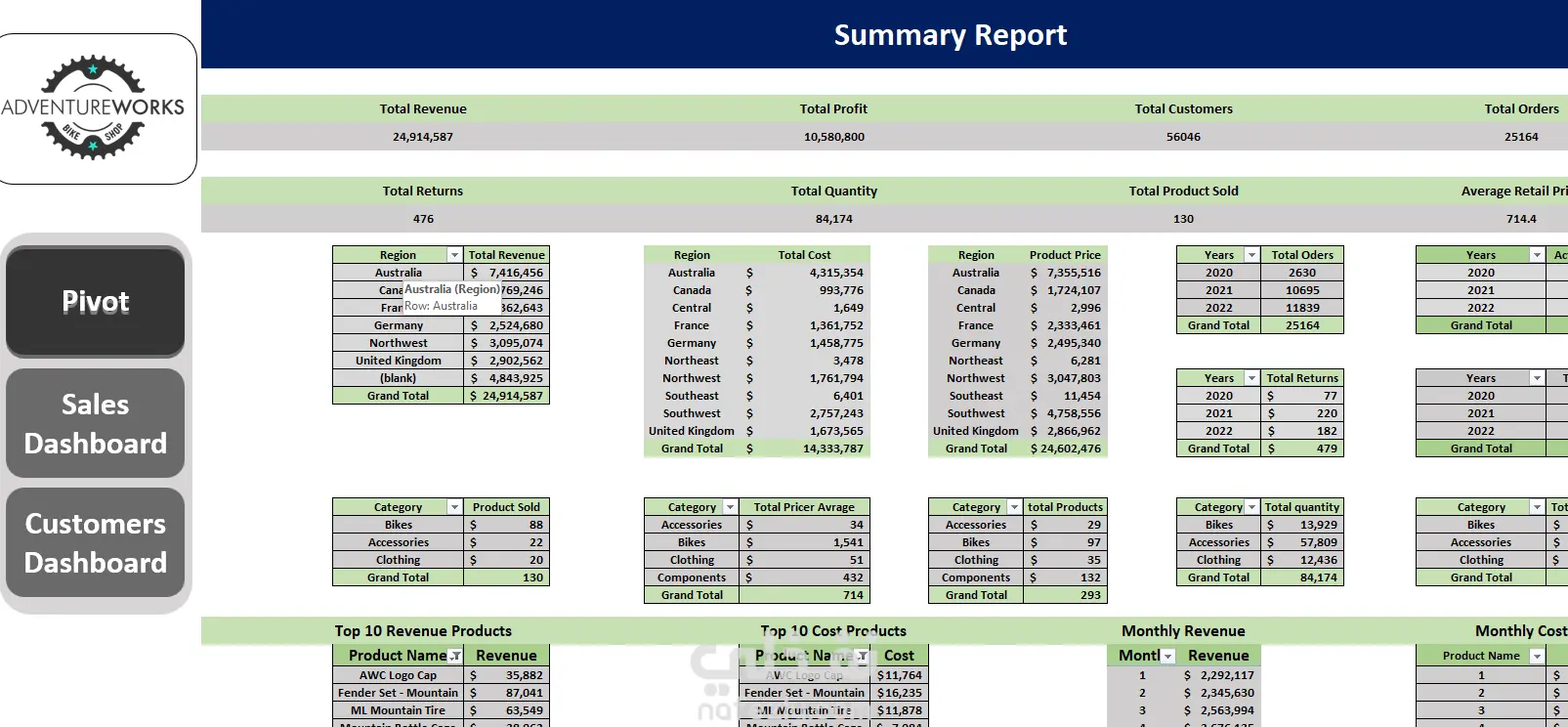Screen dimensions: 1568x727
Task: Select Australia total cost 4,315,354
Action: (x=804, y=273)
